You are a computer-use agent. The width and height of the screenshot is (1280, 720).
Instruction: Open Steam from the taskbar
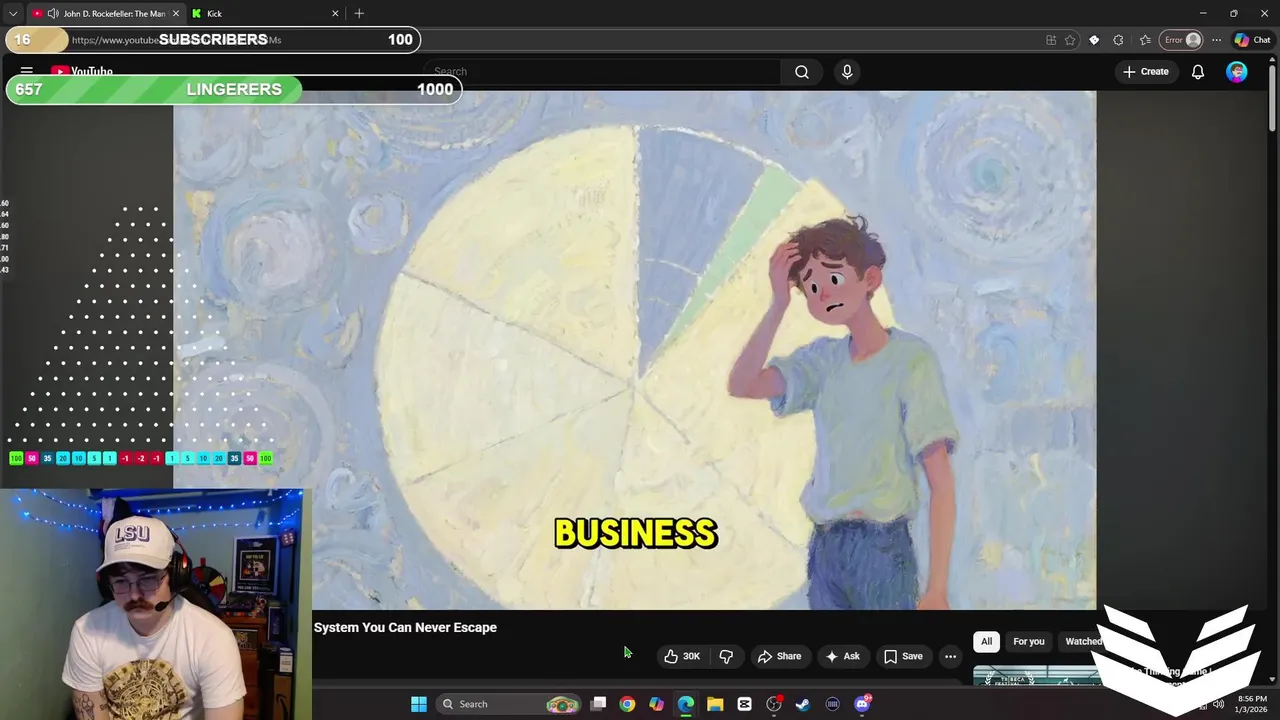coord(803,704)
